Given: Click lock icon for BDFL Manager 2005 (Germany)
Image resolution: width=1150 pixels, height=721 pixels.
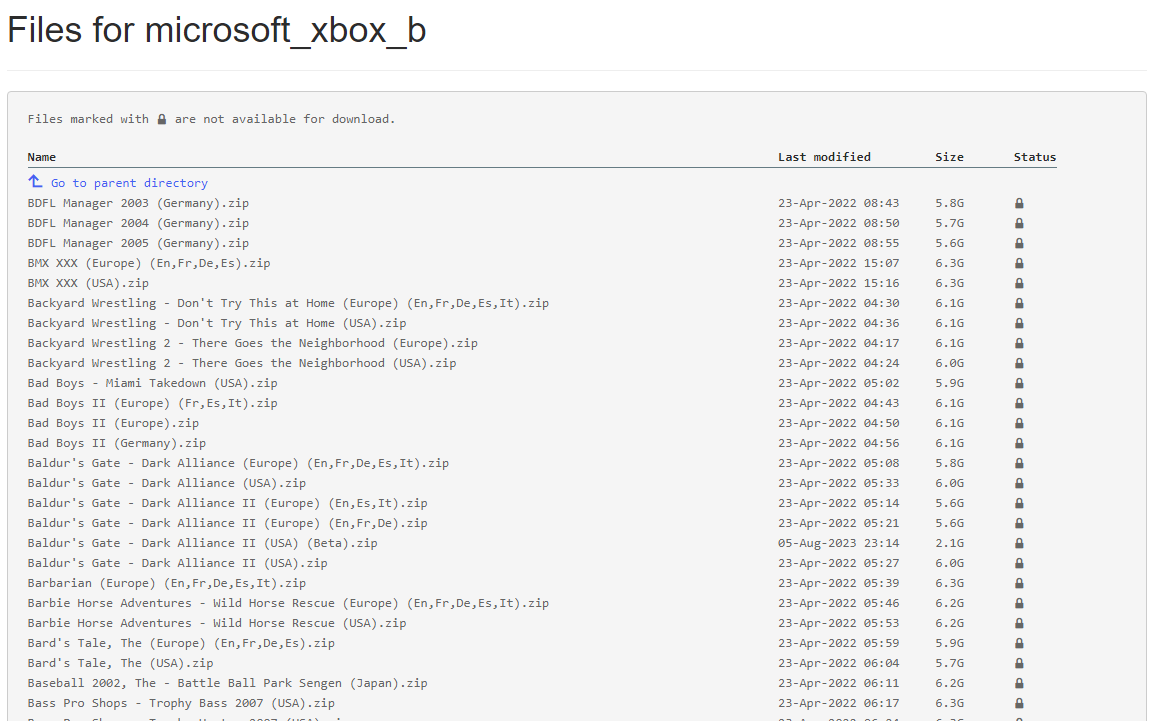Looking at the screenshot, I should pos(1019,243).
